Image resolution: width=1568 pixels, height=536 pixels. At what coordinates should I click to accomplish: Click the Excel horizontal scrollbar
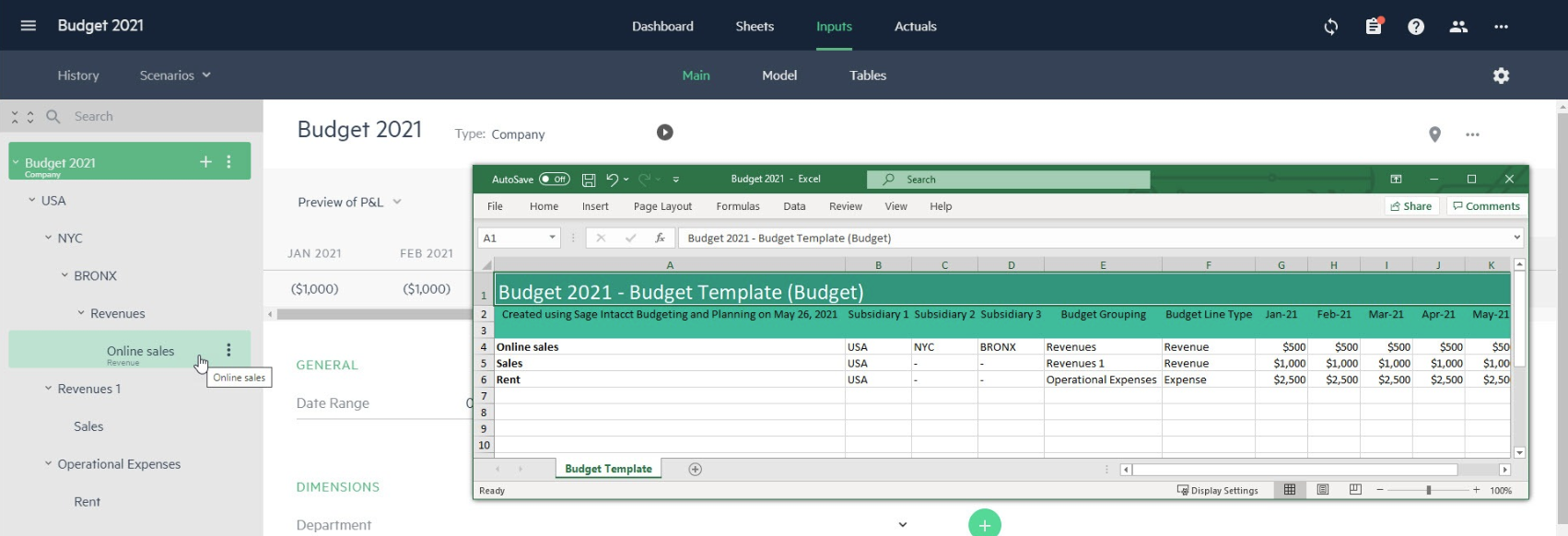point(1294,470)
